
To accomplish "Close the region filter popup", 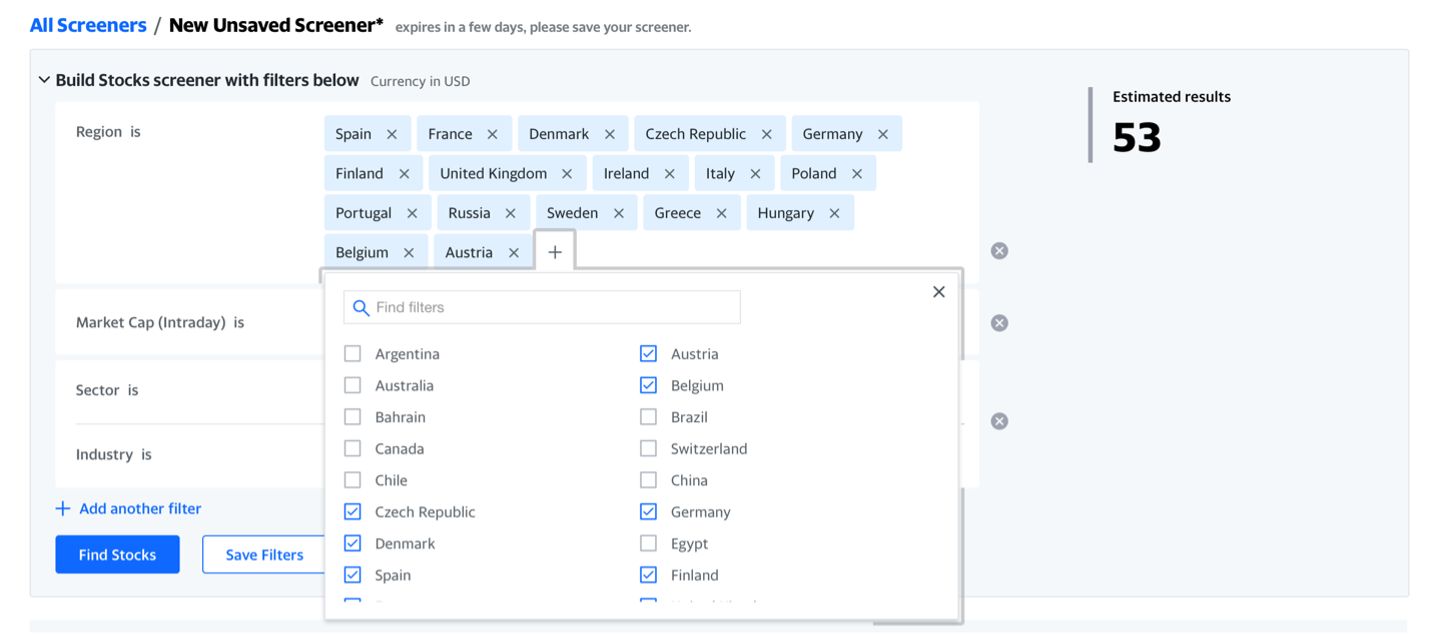I will tap(938, 292).
